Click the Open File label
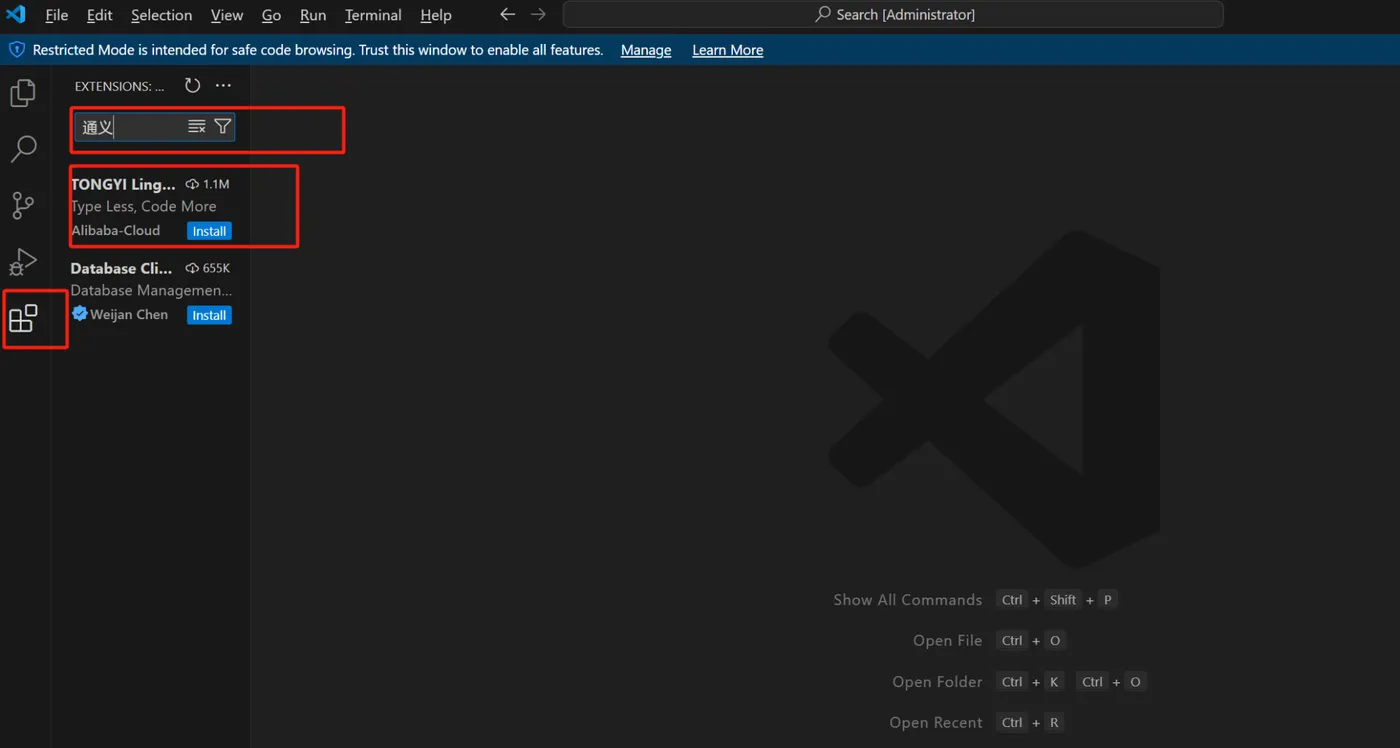Image resolution: width=1400 pixels, height=748 pixels. (x=948, y=641)
